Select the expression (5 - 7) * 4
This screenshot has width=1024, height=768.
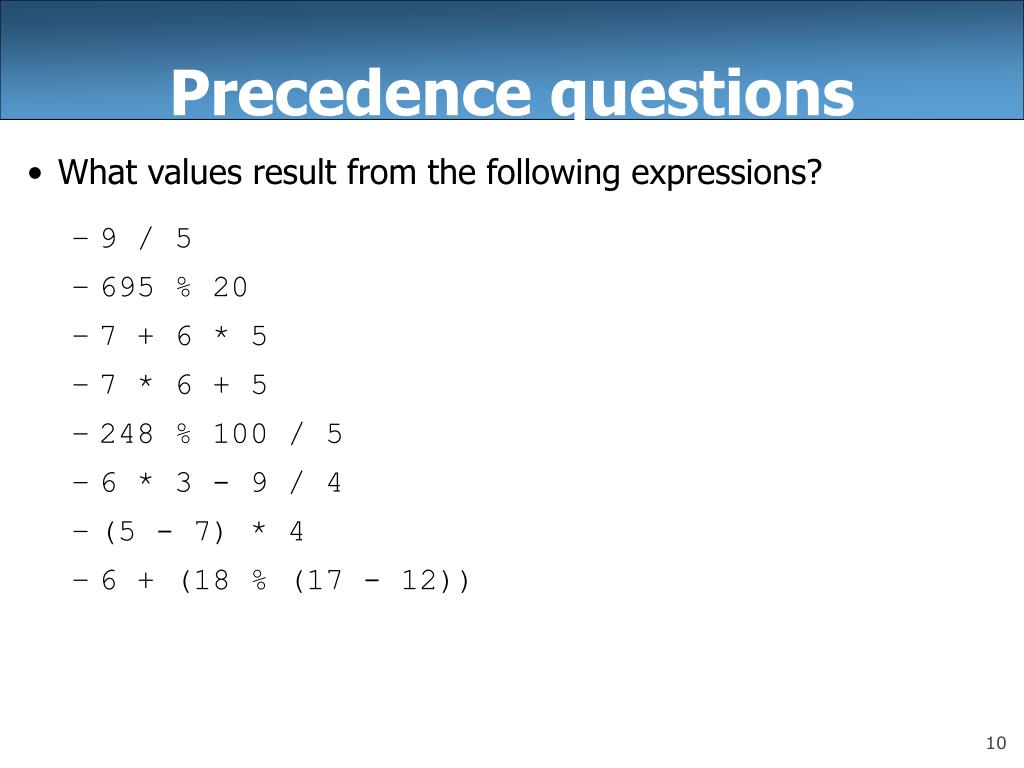point(203,532)
